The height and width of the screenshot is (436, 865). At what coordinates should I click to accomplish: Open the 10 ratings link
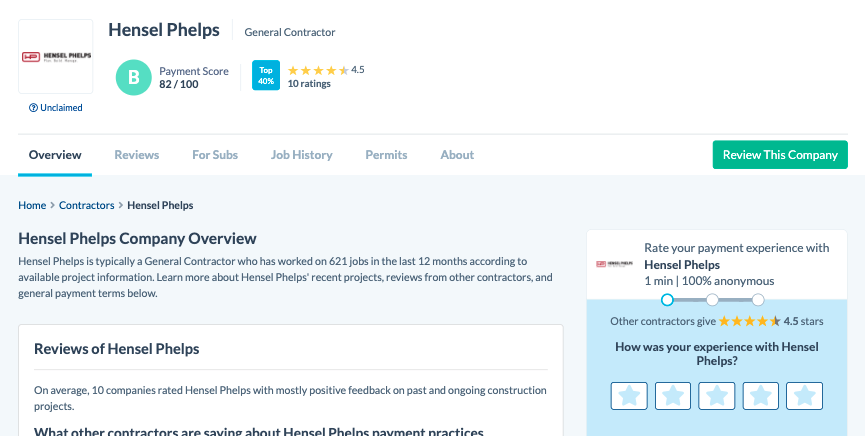[x=309, y=84]
